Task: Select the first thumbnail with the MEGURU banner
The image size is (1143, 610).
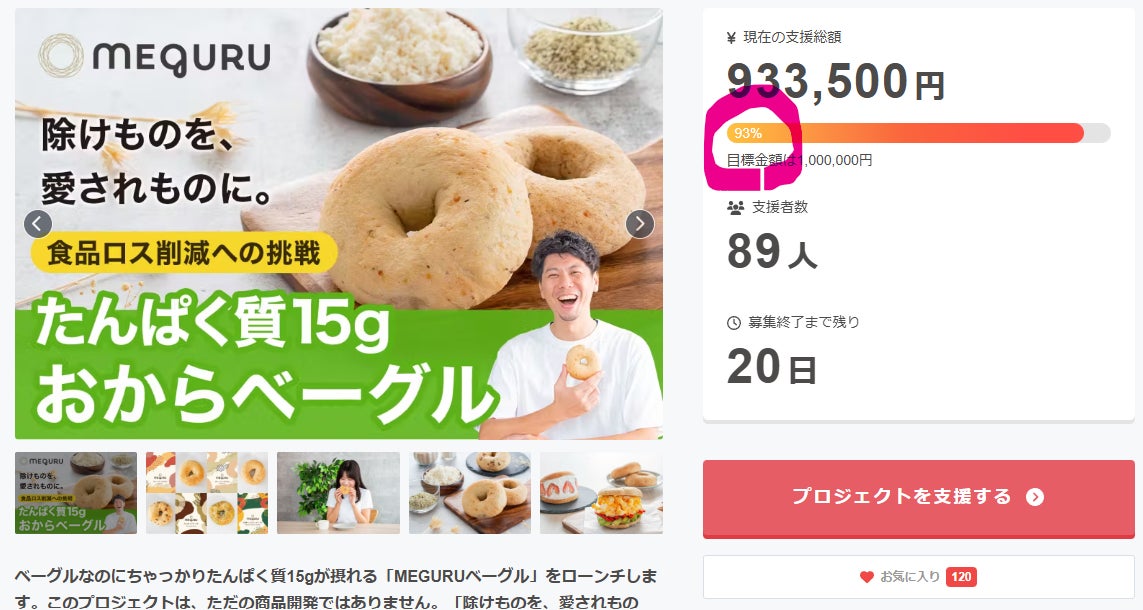Action: [x=76, y=493]
